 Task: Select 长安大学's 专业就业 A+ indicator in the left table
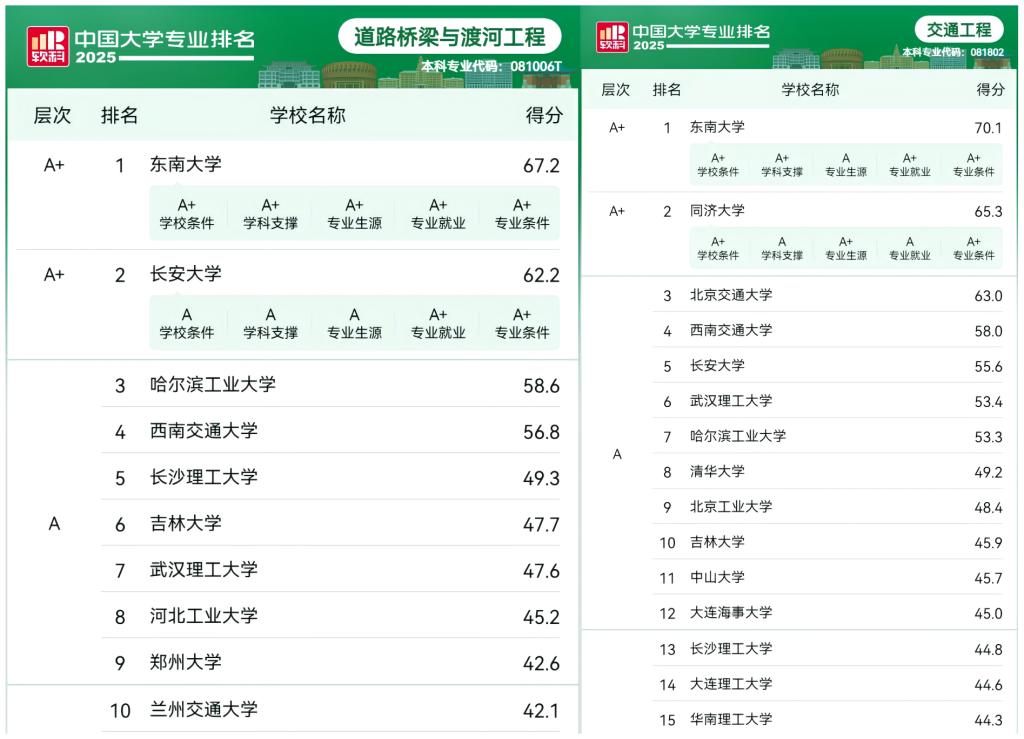click(438, 323)
